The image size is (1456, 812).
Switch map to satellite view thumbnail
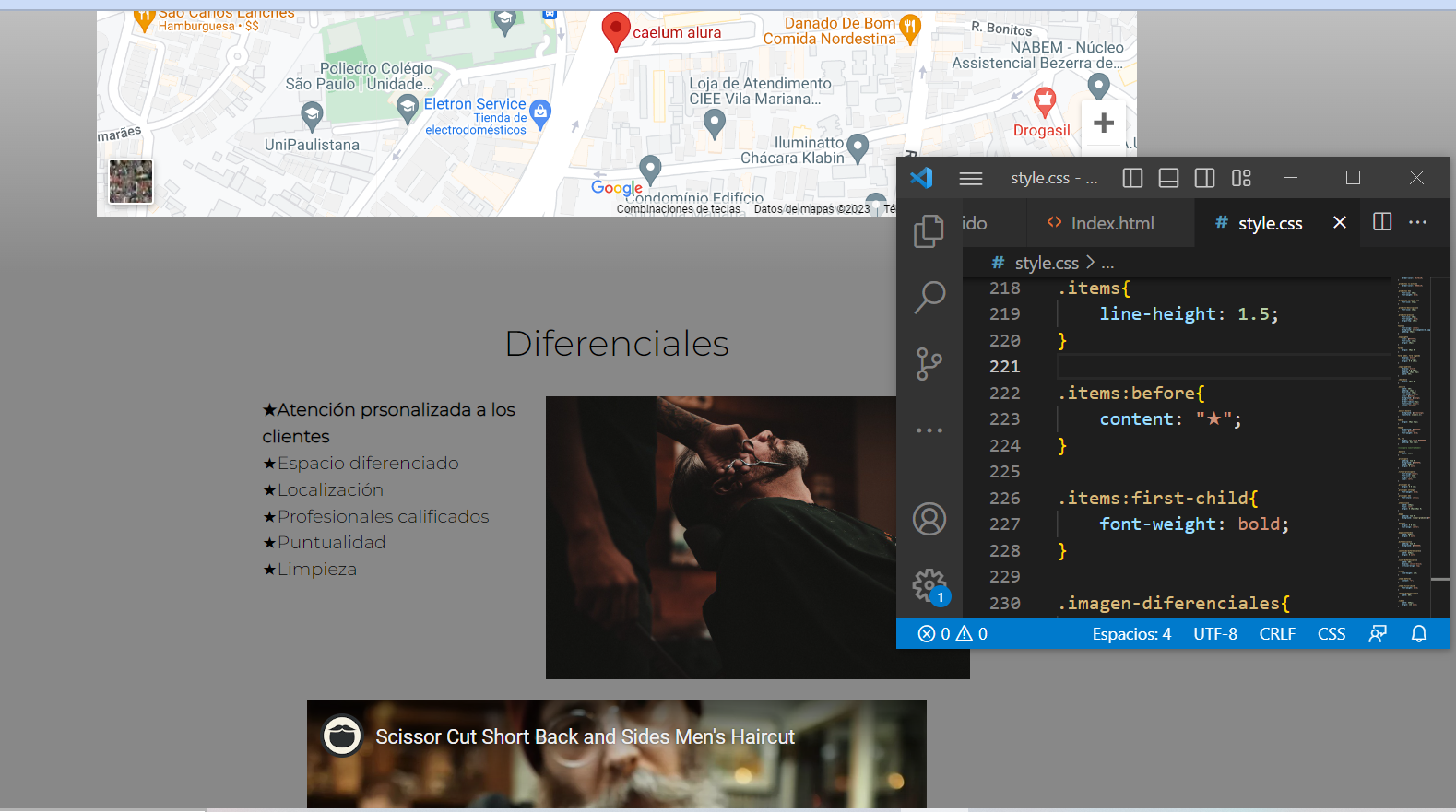pyautogui.click(x=131, y=181)
